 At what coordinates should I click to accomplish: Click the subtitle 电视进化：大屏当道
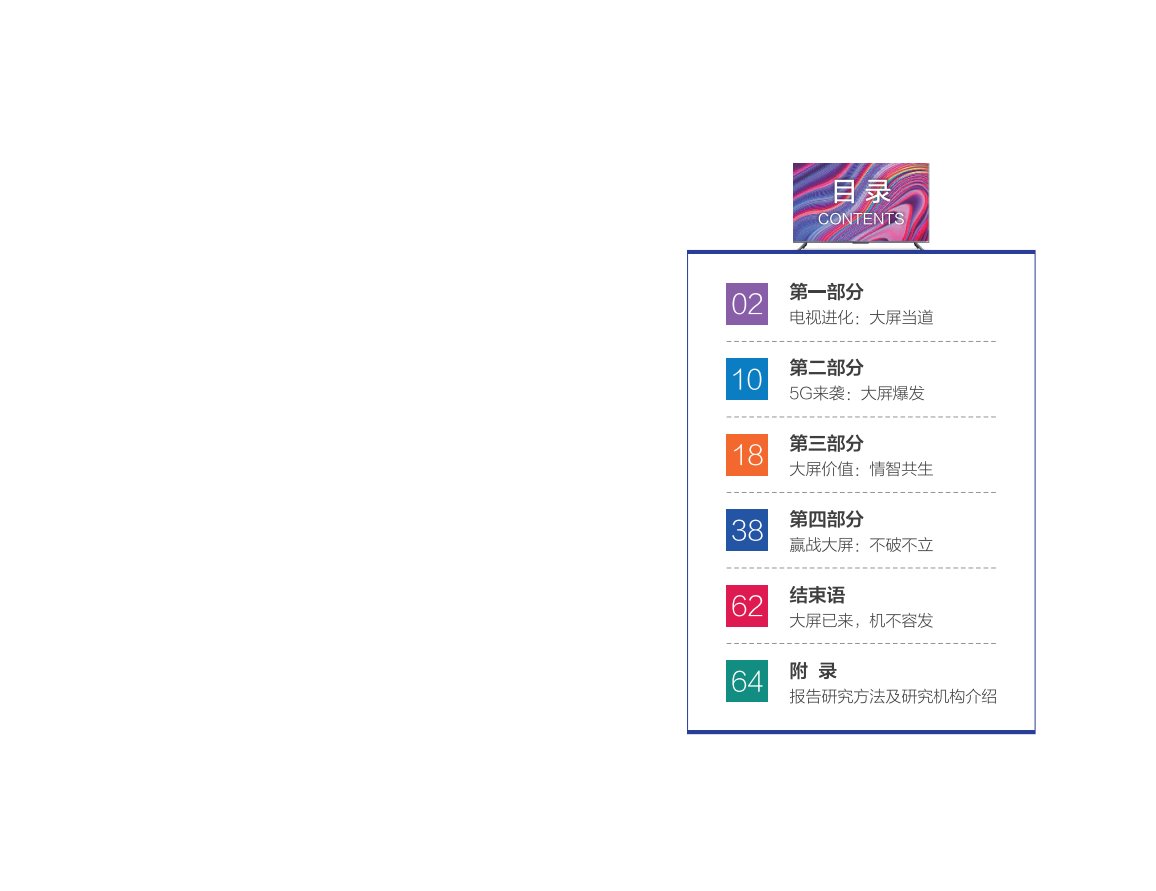(x=859, y=318)
